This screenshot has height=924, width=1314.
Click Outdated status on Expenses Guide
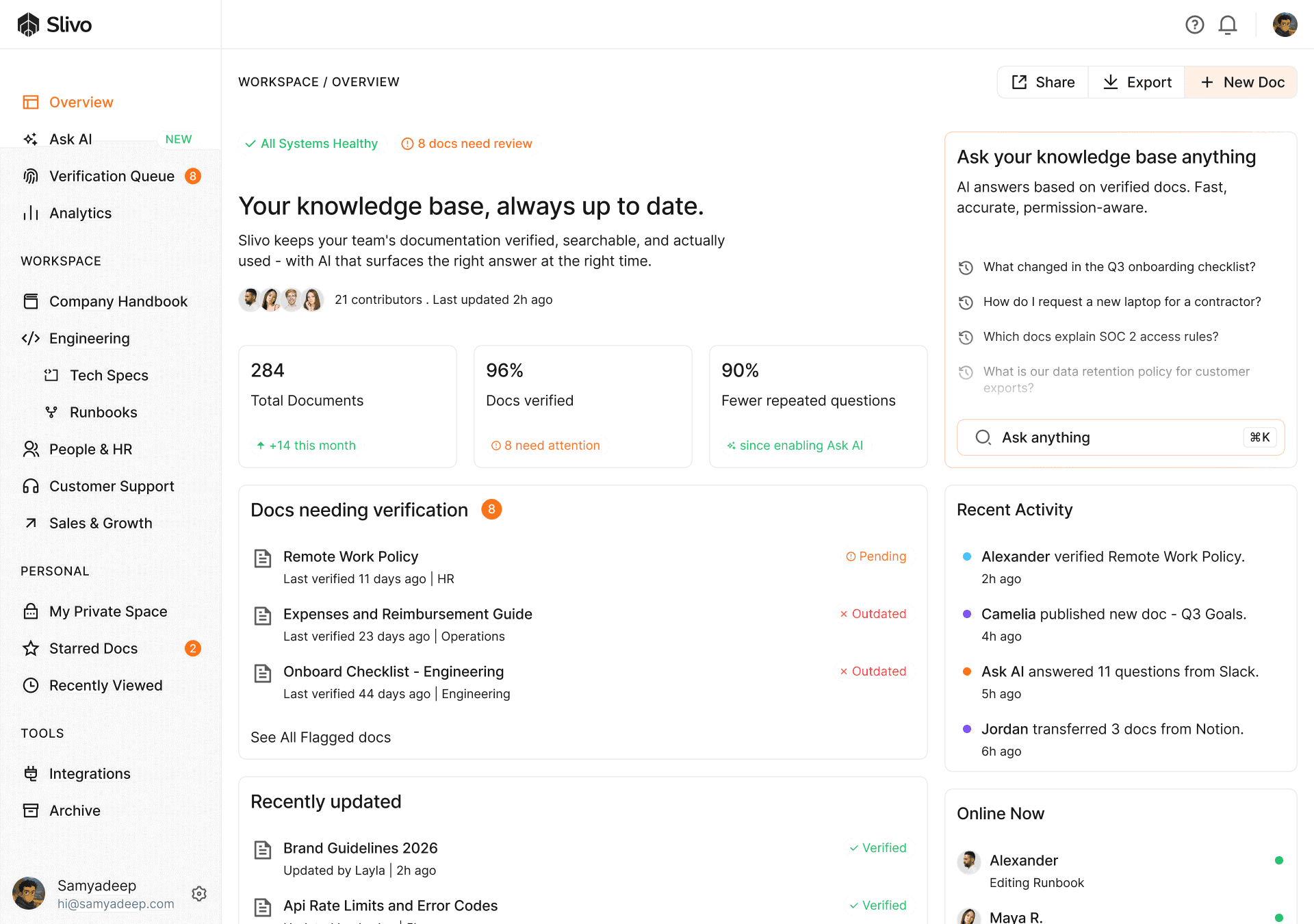873,614
